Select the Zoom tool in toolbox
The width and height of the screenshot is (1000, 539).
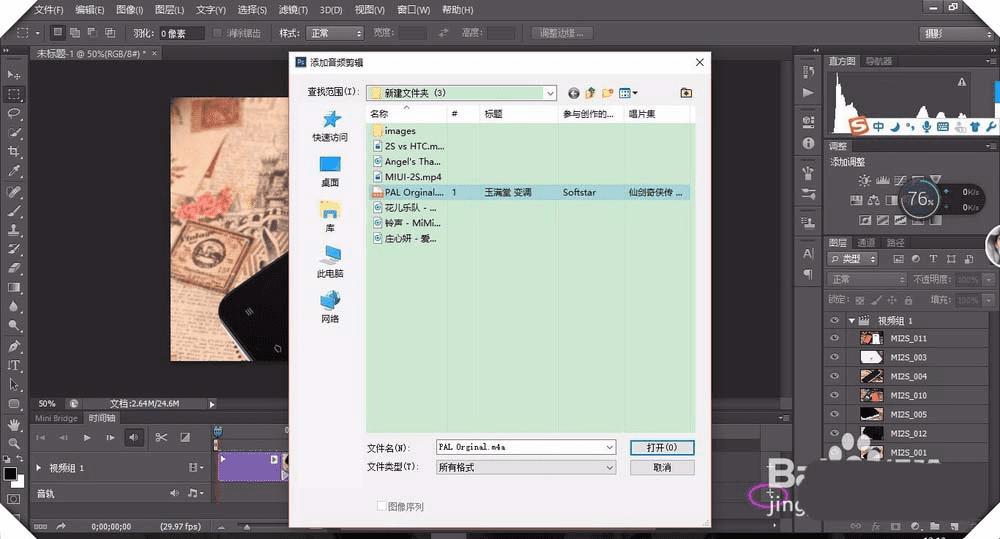(x=14, y=443)
